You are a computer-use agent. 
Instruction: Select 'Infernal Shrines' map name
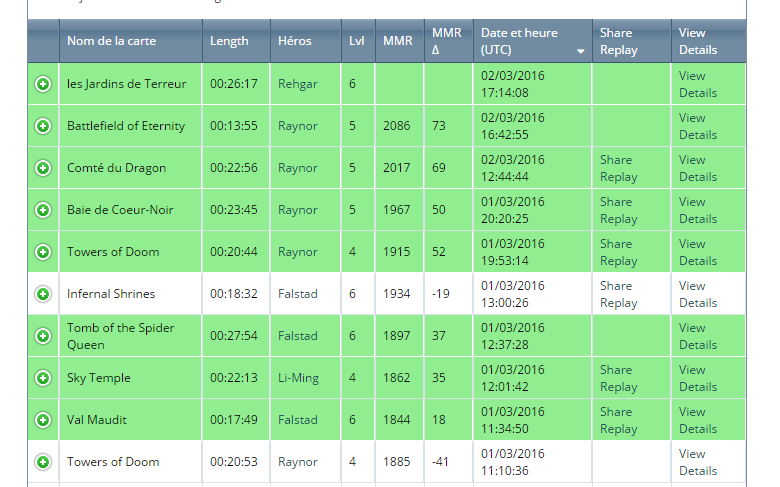coord(111,294)
